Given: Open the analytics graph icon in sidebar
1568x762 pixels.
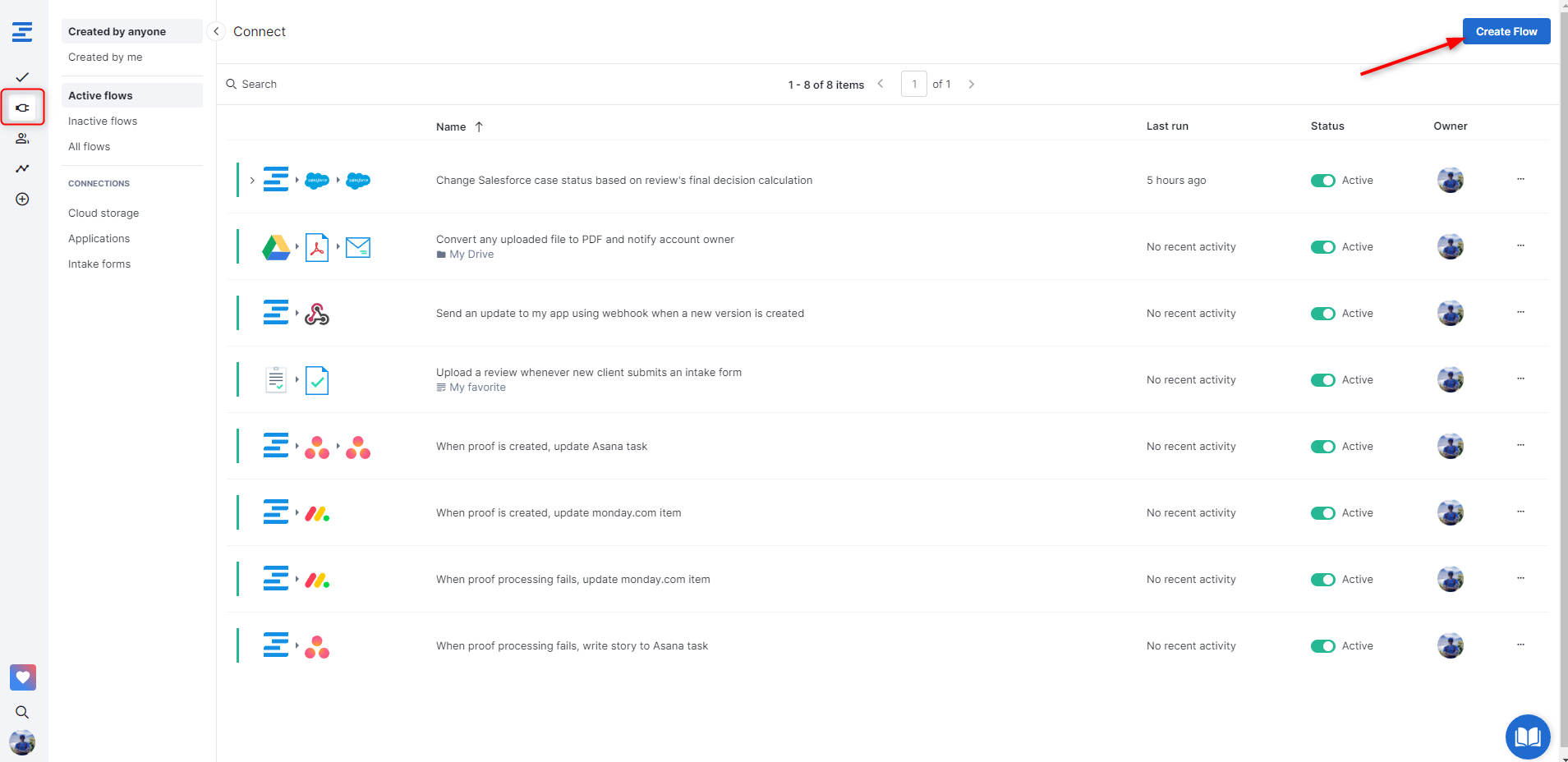Looking at the screenshot, I should coord(22,168).
